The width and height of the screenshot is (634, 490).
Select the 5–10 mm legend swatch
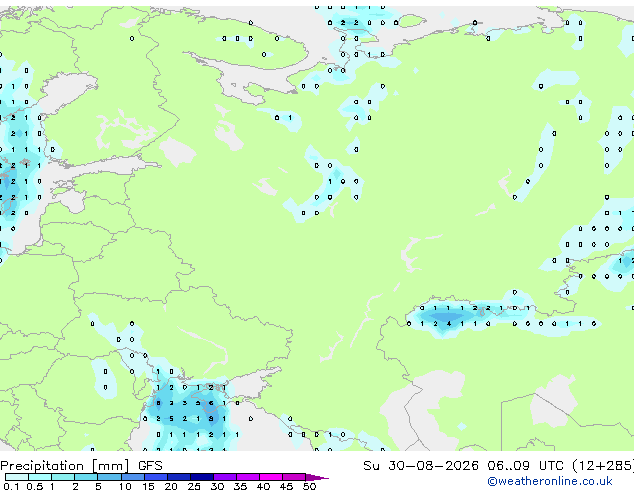pyautogui.click(x=109, y=477)
